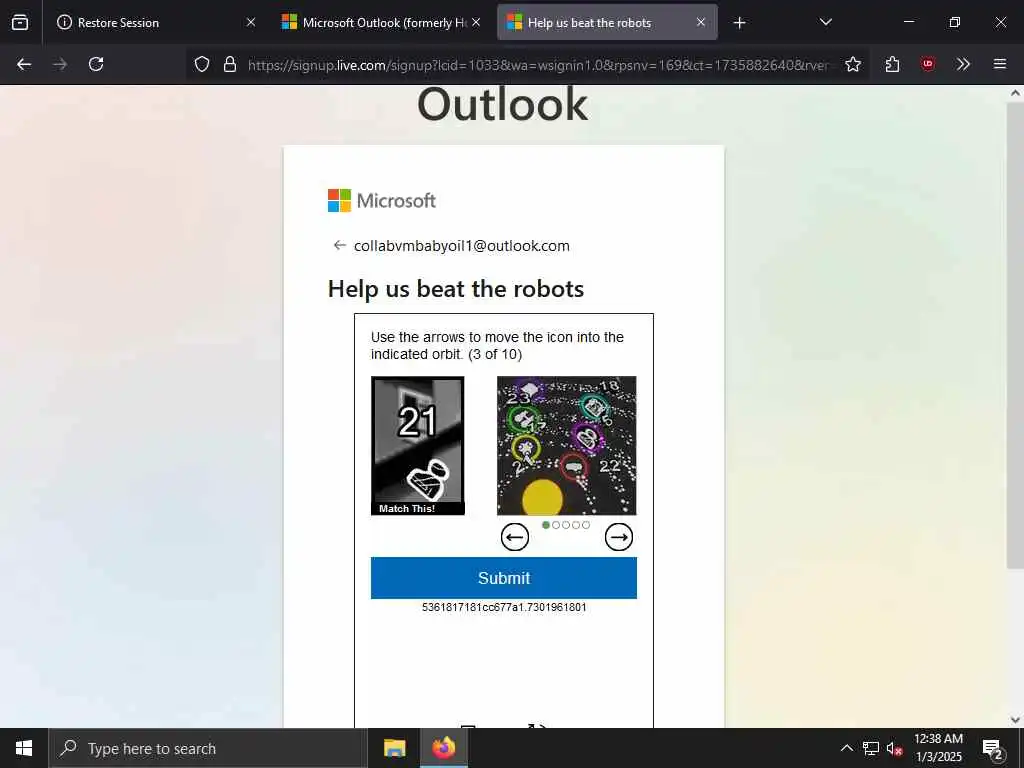1024x768 pixels.
Task: Open network status in system tray
Action: 870,748
